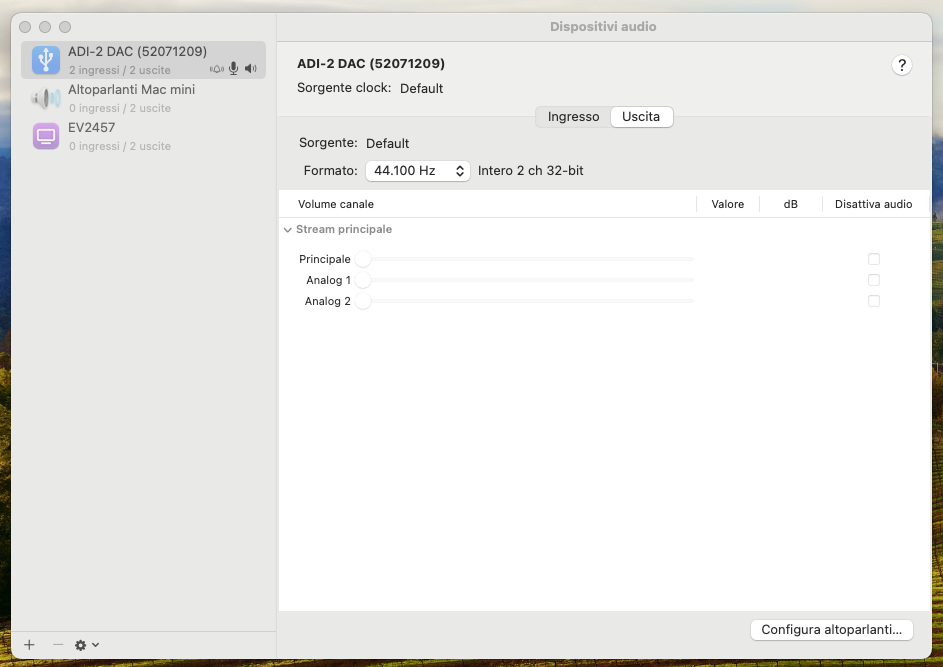The width and height of the screenshot is (943, 667).
Task: Click the minus remove device icon
Action: pyautogui.click(x=58, y=645)
